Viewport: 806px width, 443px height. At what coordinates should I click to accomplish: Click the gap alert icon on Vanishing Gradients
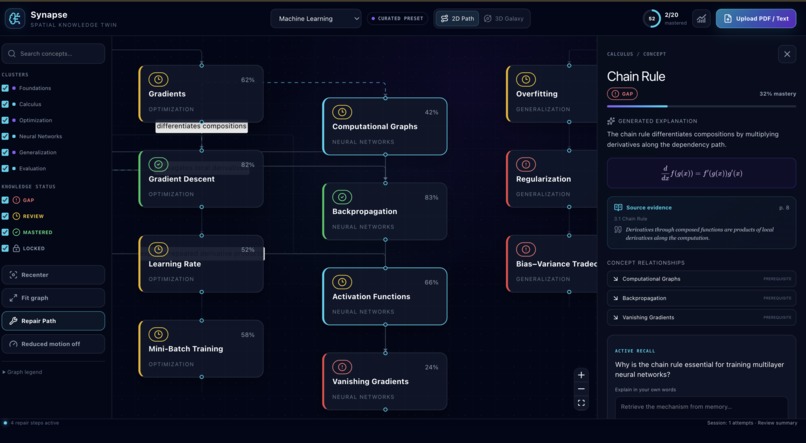(342, 367)
